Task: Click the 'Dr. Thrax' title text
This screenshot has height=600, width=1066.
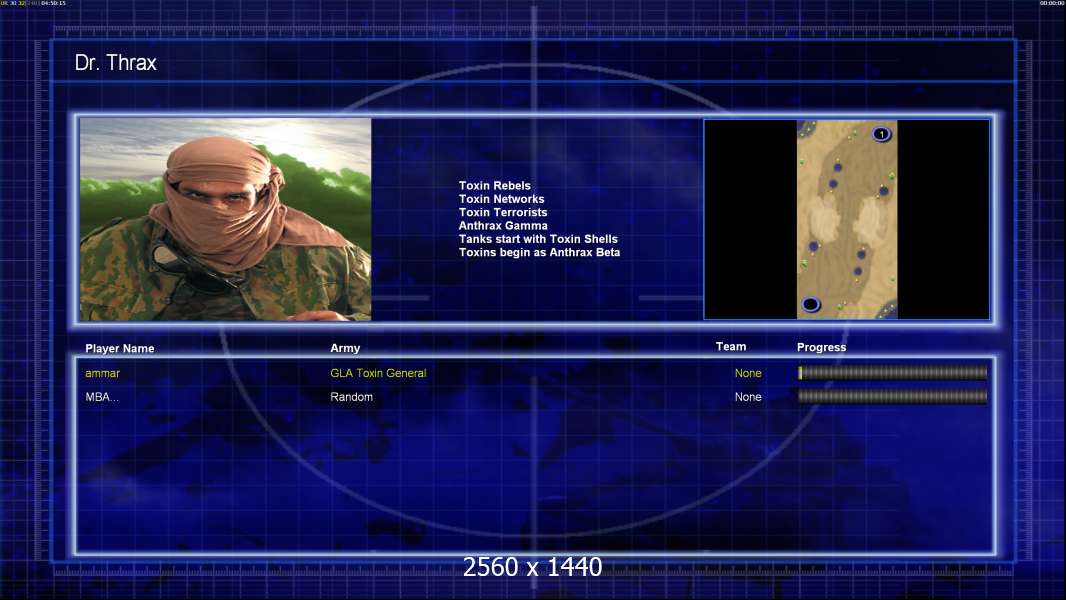Action: [116, 63]
